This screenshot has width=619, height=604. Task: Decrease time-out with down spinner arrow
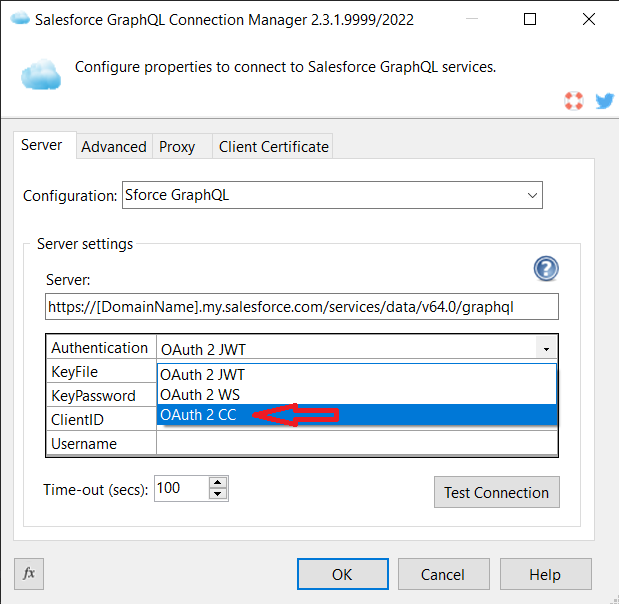(x=218, y=495)
